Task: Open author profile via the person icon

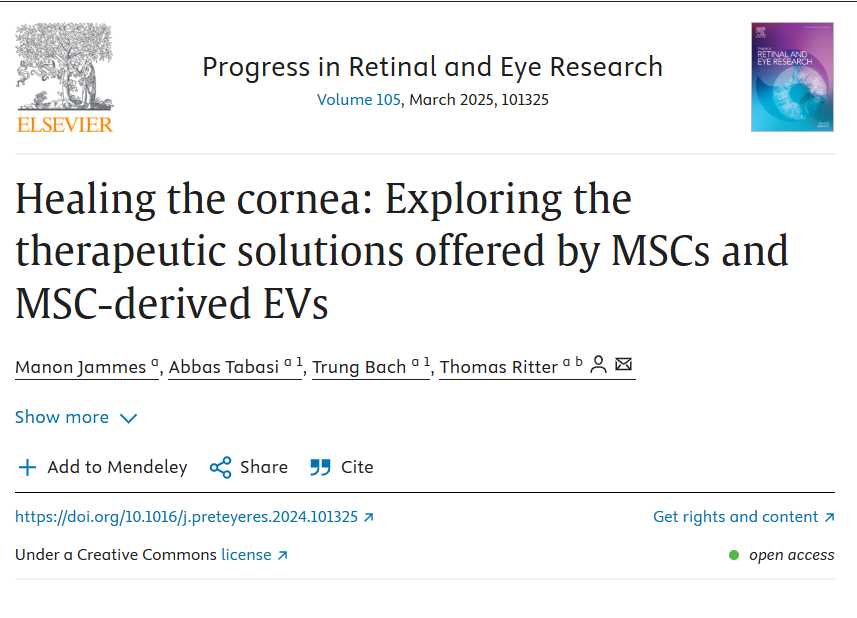Action: pyautogui.click(x=598, y=365)
